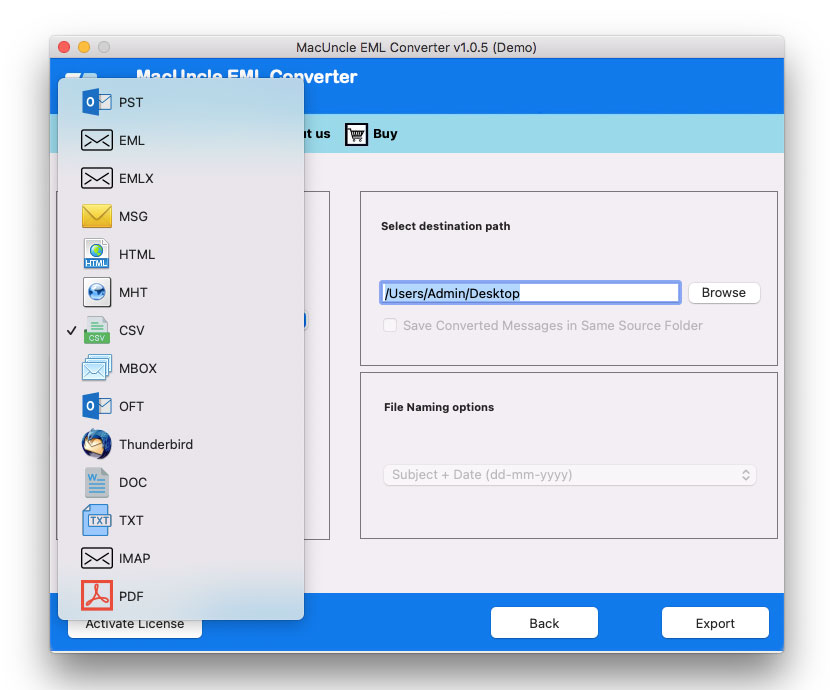Click the EMLX envelope icon
The image size is (830, 690).
(x=96, y=178)
